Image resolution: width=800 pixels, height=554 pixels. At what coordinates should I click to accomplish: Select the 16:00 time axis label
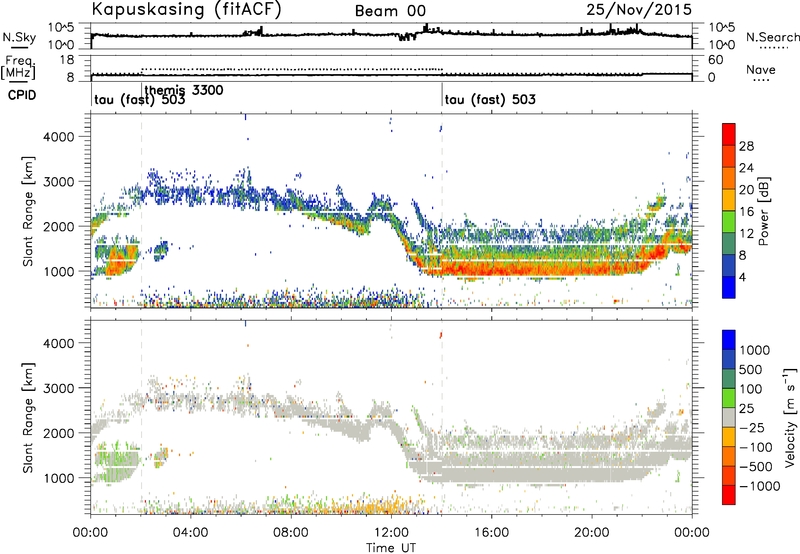point(491,533)
